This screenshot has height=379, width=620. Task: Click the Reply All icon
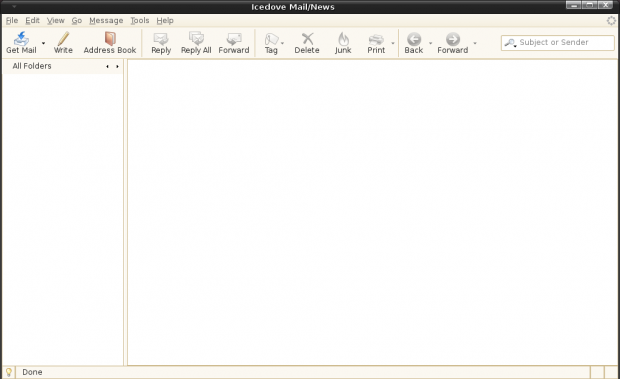[196, 39]
